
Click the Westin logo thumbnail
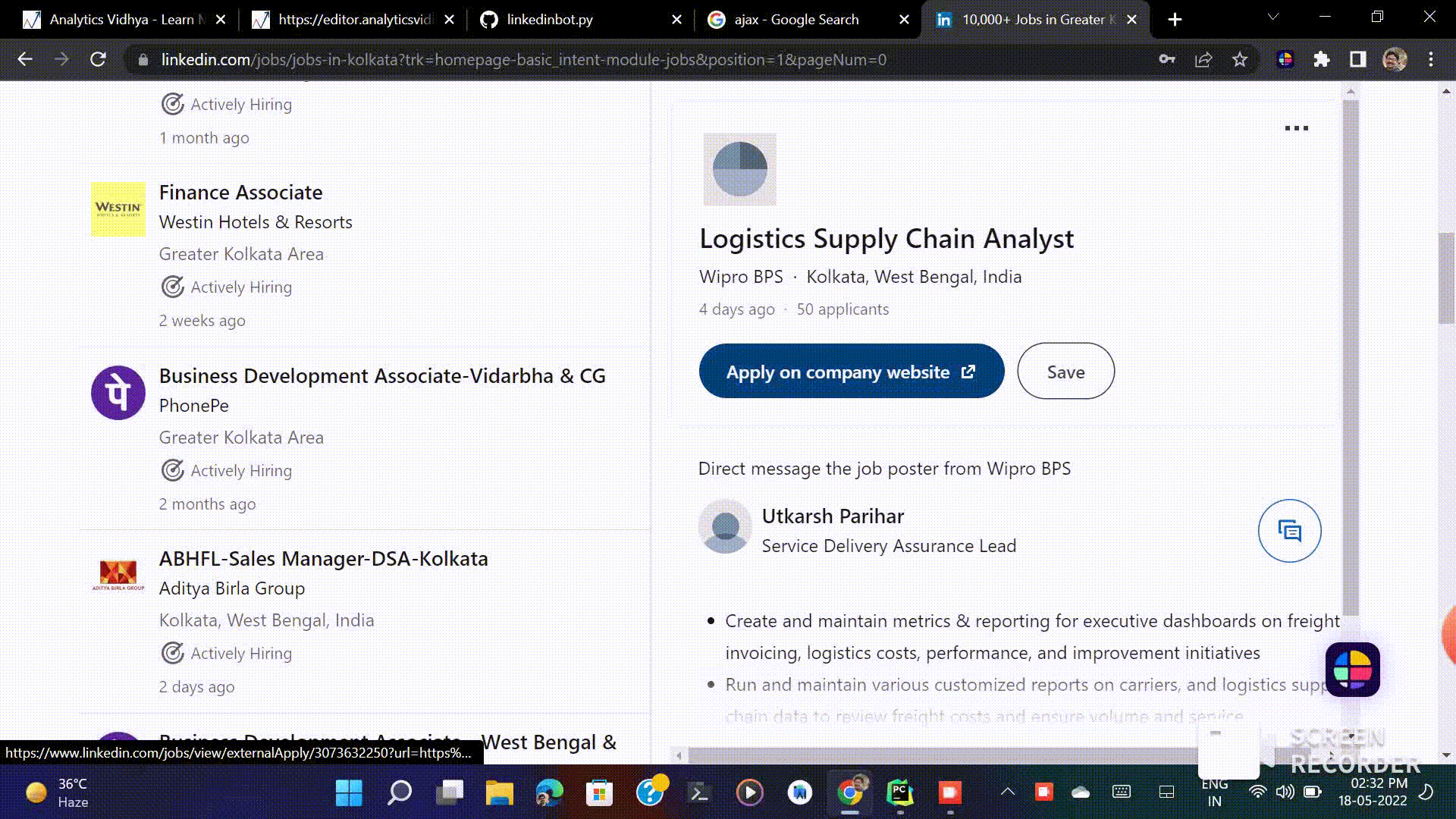(118, 209)
